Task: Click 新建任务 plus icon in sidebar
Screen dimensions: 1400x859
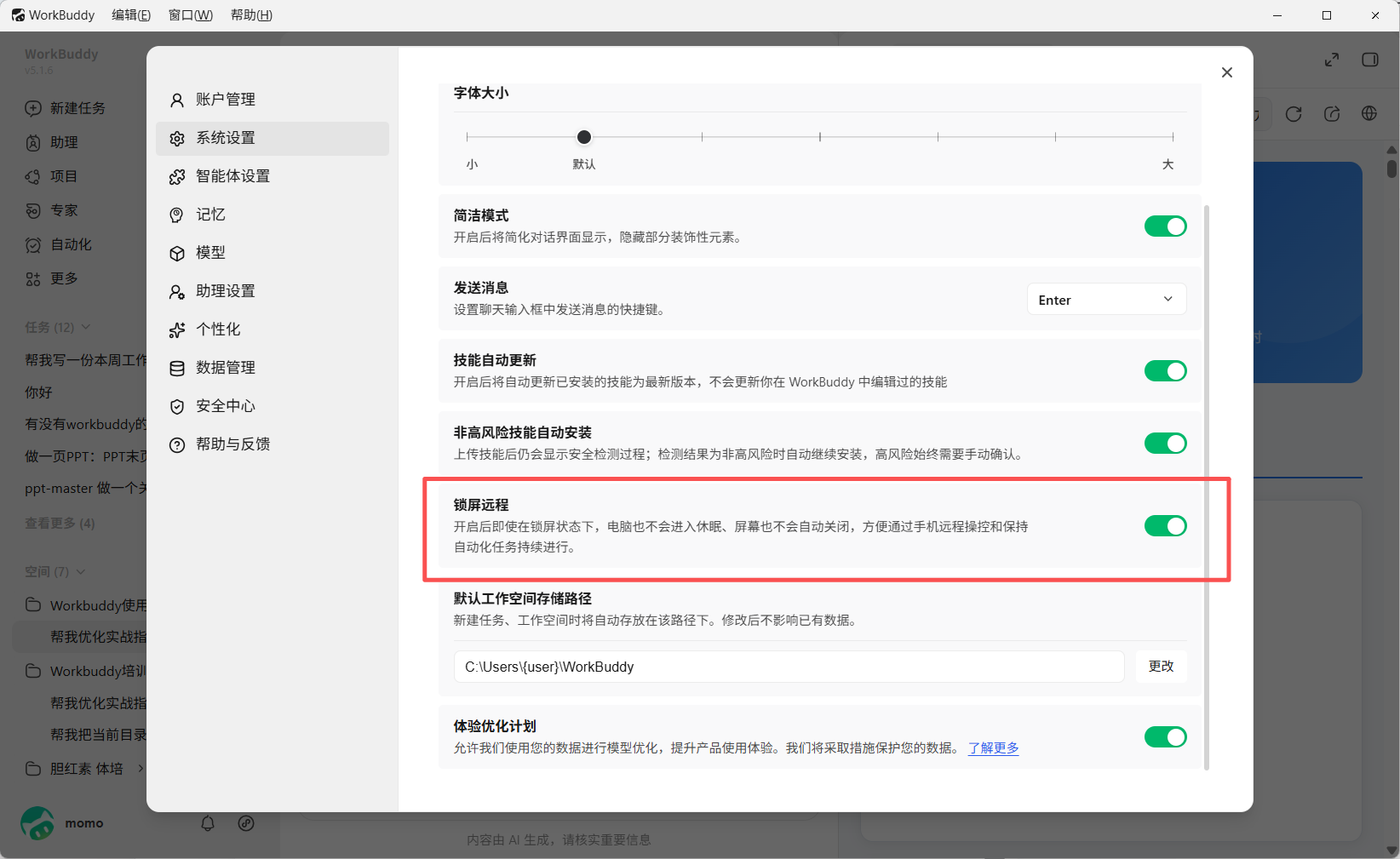Action: (x=33, y=108)
